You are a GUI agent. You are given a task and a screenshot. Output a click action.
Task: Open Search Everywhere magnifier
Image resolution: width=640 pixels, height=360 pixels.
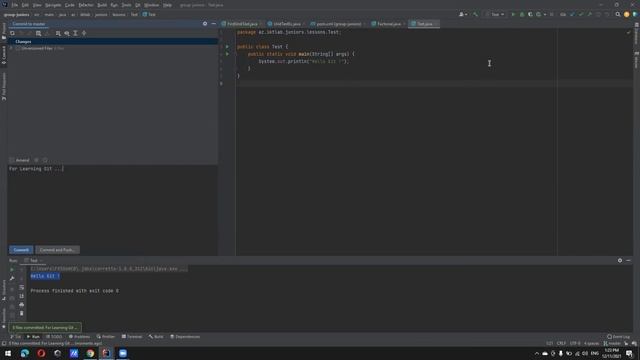pos(618,14)
